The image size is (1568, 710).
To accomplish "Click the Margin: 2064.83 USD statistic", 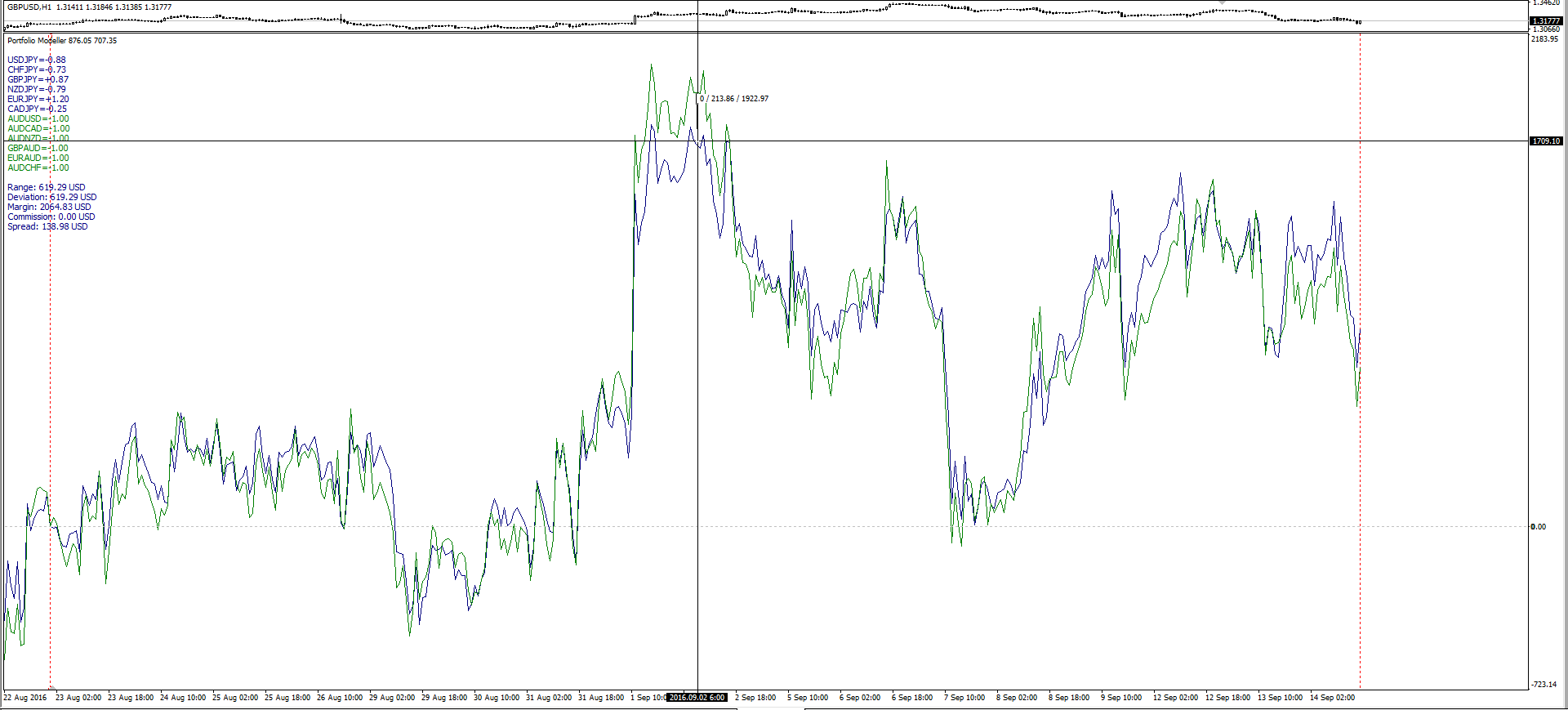I will 50,207.
